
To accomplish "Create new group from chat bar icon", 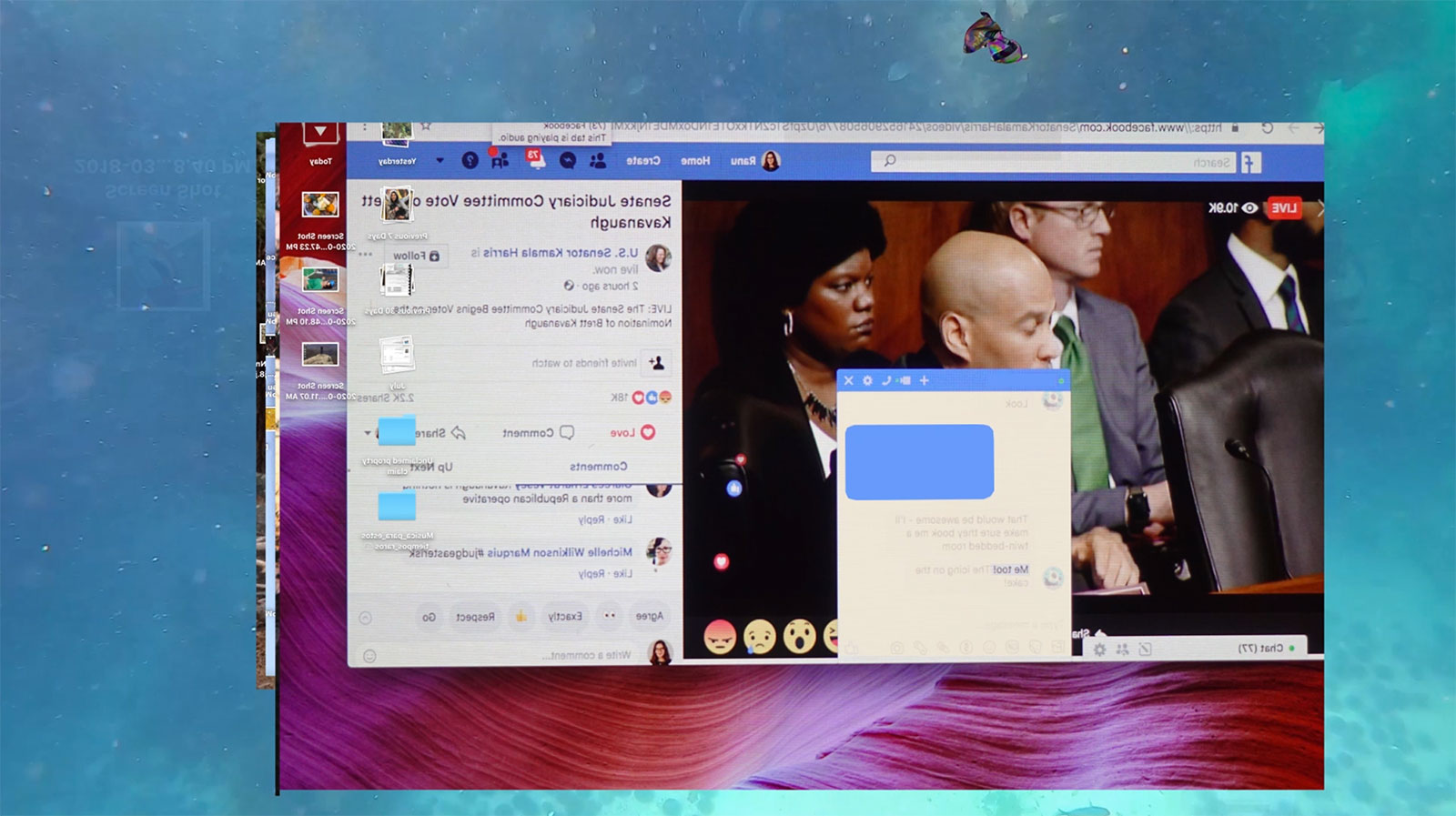I will tap(1122, 650).
